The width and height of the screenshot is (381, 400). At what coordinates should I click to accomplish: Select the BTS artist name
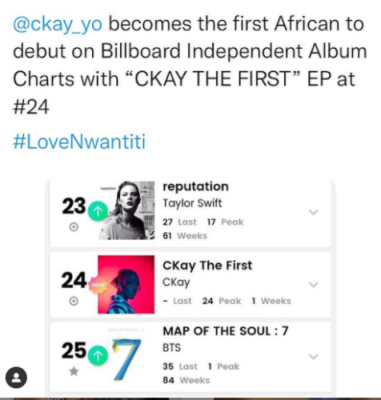(x=172, y=348)
